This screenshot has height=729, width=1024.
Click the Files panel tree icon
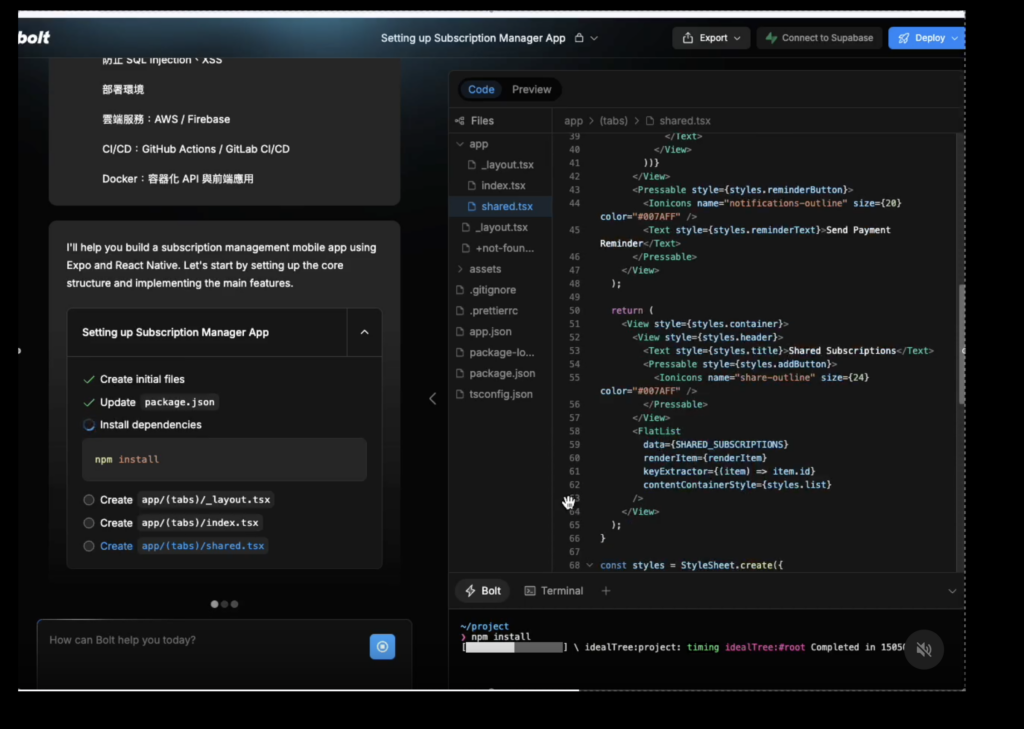pyautogui.click(x=460, y=121)
